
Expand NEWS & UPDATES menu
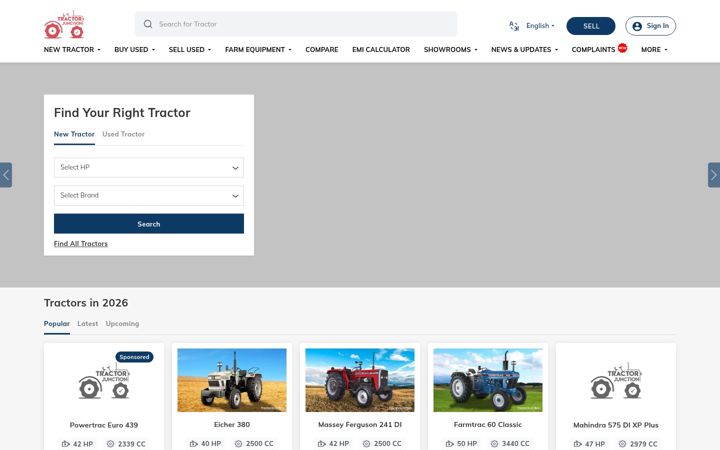[524, 50]
